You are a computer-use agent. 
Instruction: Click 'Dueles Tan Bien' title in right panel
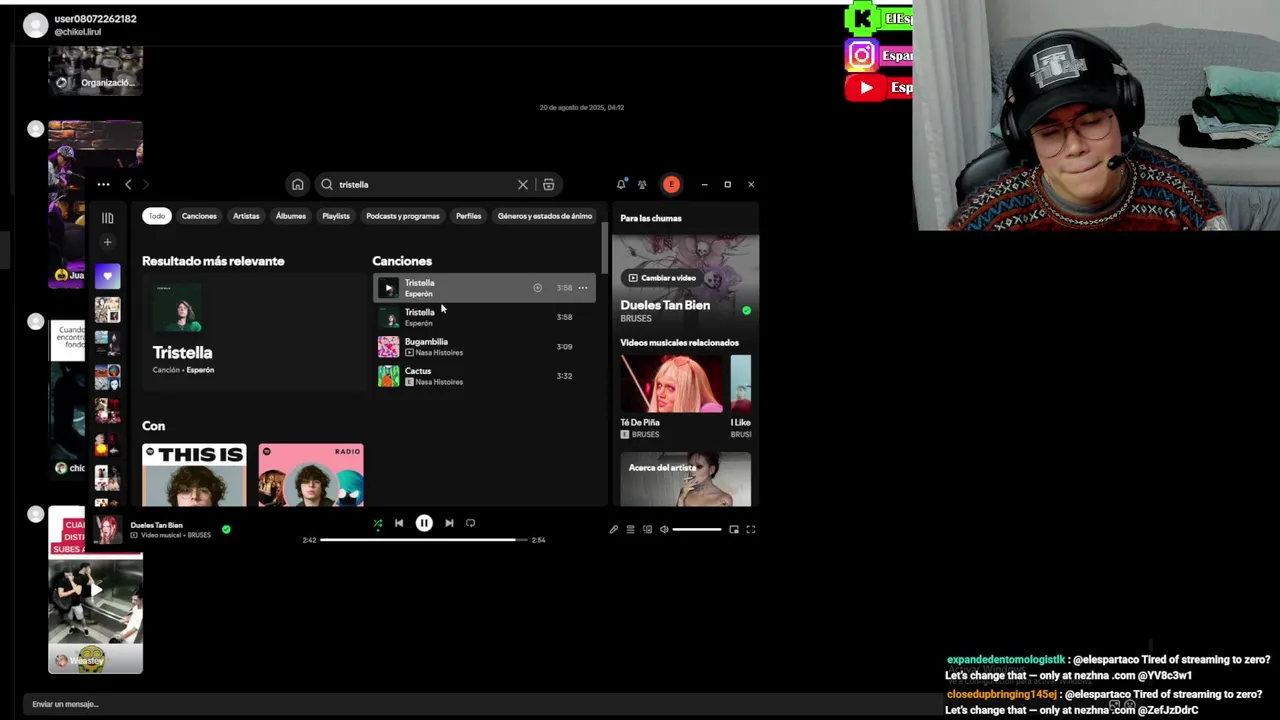coord(665,305)
